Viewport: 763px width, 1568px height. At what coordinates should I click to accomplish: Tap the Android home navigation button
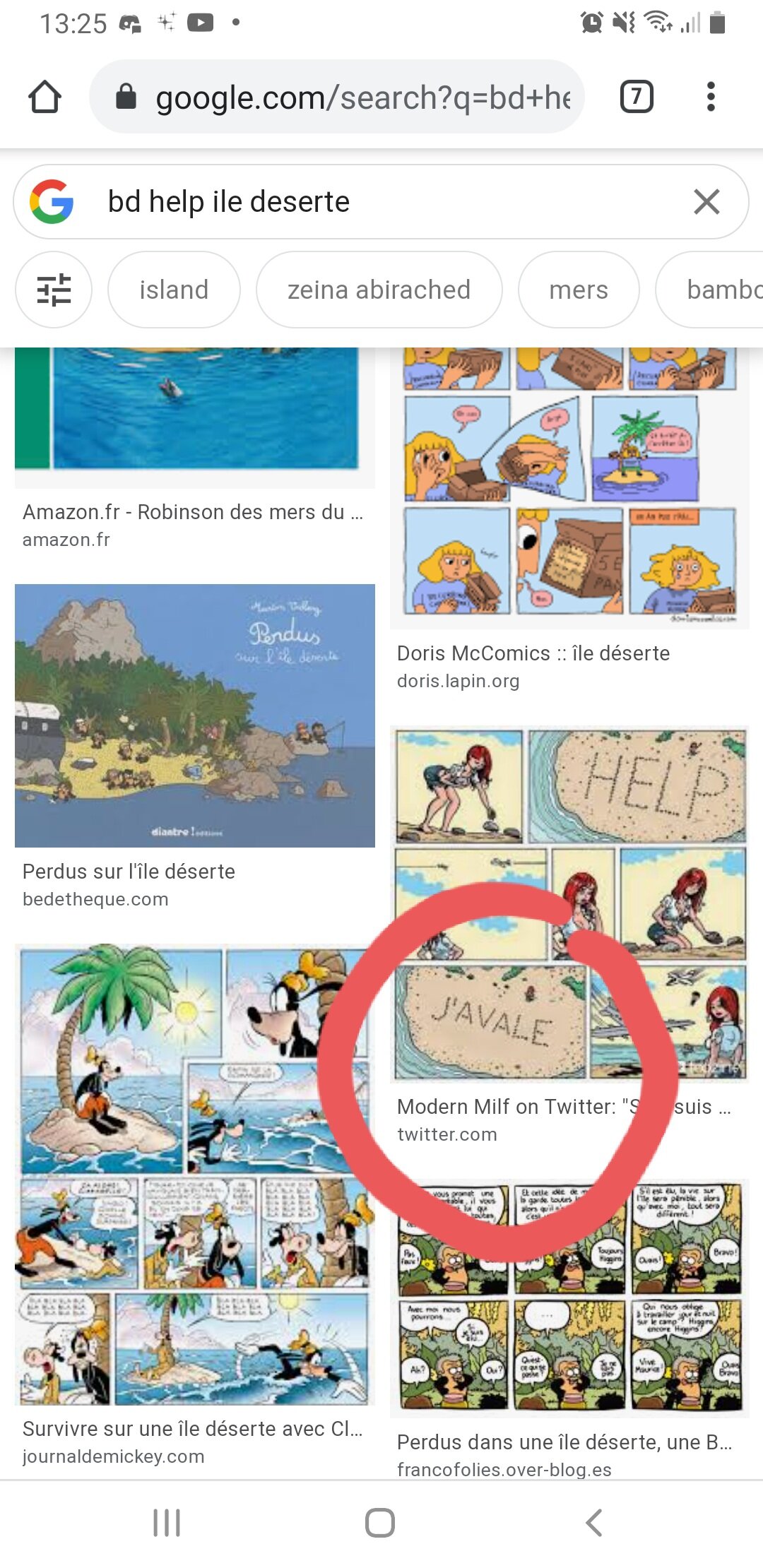[380, 1523]
